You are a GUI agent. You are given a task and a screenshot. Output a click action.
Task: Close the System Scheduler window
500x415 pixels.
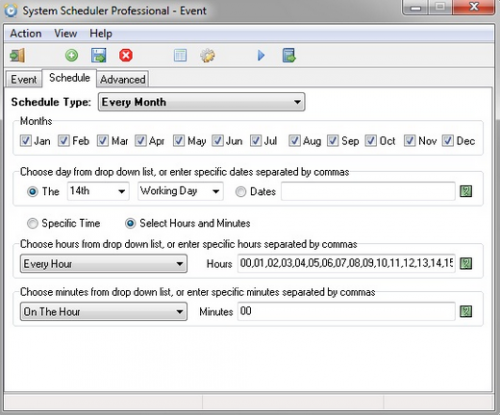tap(473, 7)
